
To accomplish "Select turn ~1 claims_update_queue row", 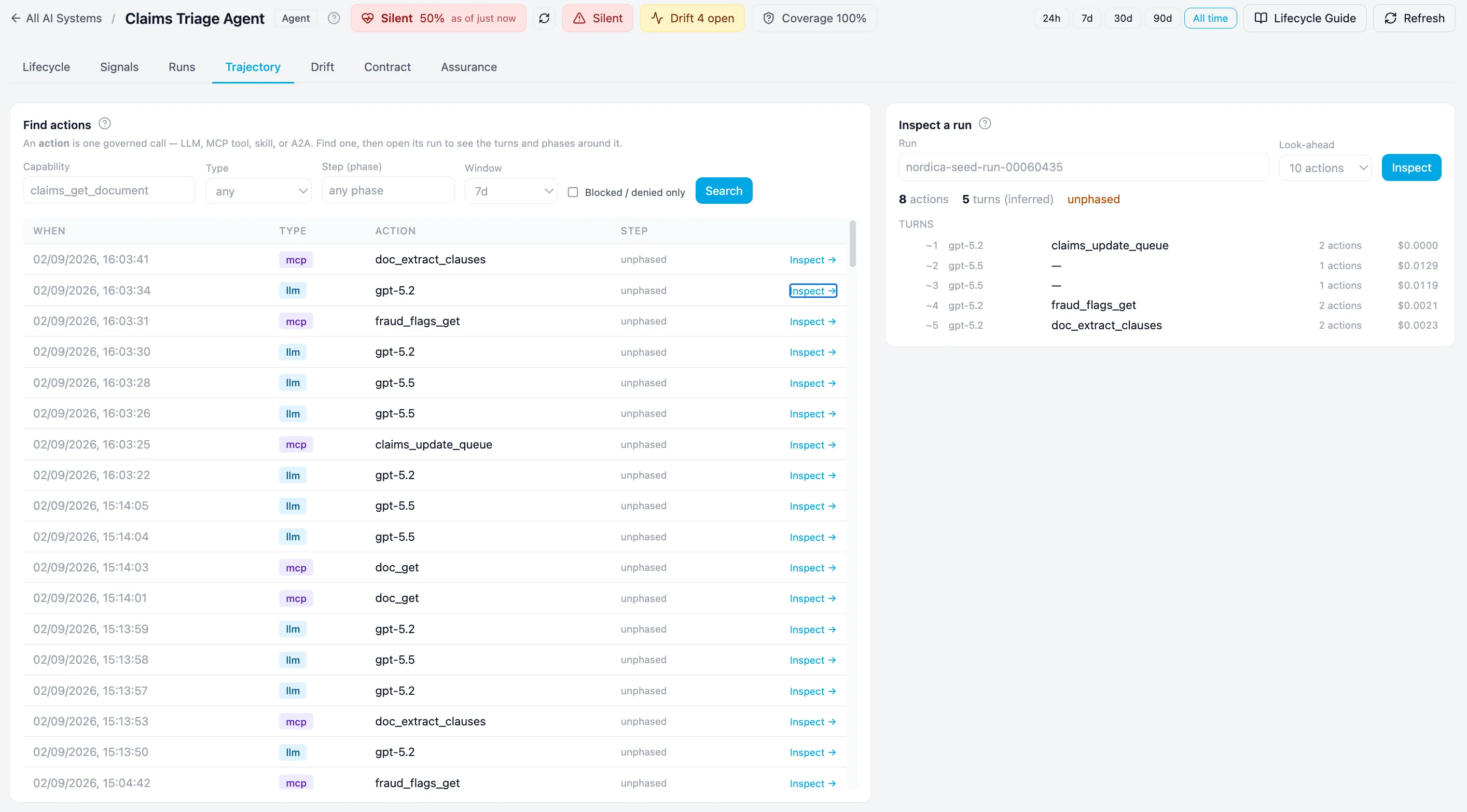I will coord(1170,245).
